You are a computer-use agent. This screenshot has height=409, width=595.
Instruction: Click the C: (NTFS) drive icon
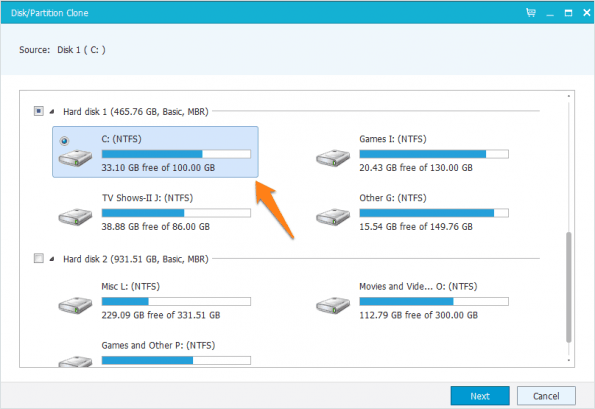(x=75, y=158)
